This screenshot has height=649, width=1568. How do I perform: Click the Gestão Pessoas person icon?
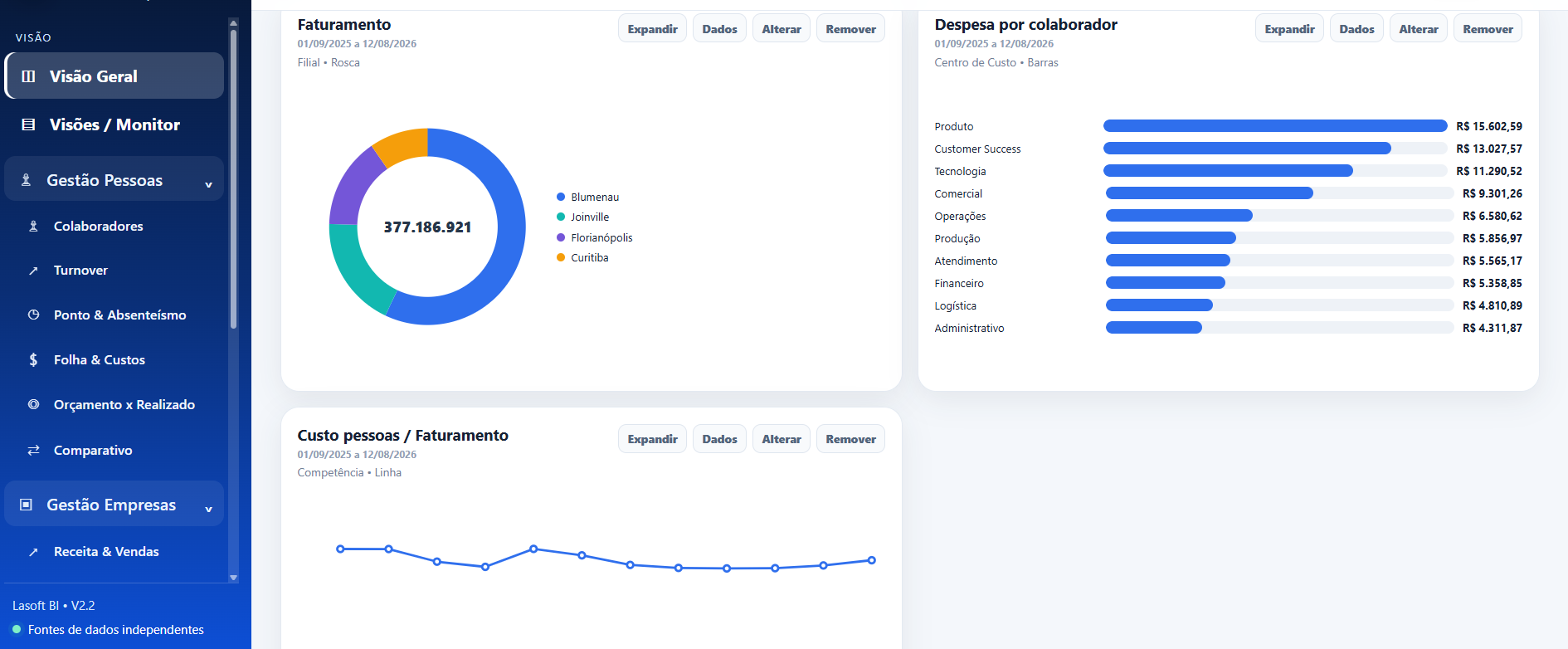tap(26, 180)
